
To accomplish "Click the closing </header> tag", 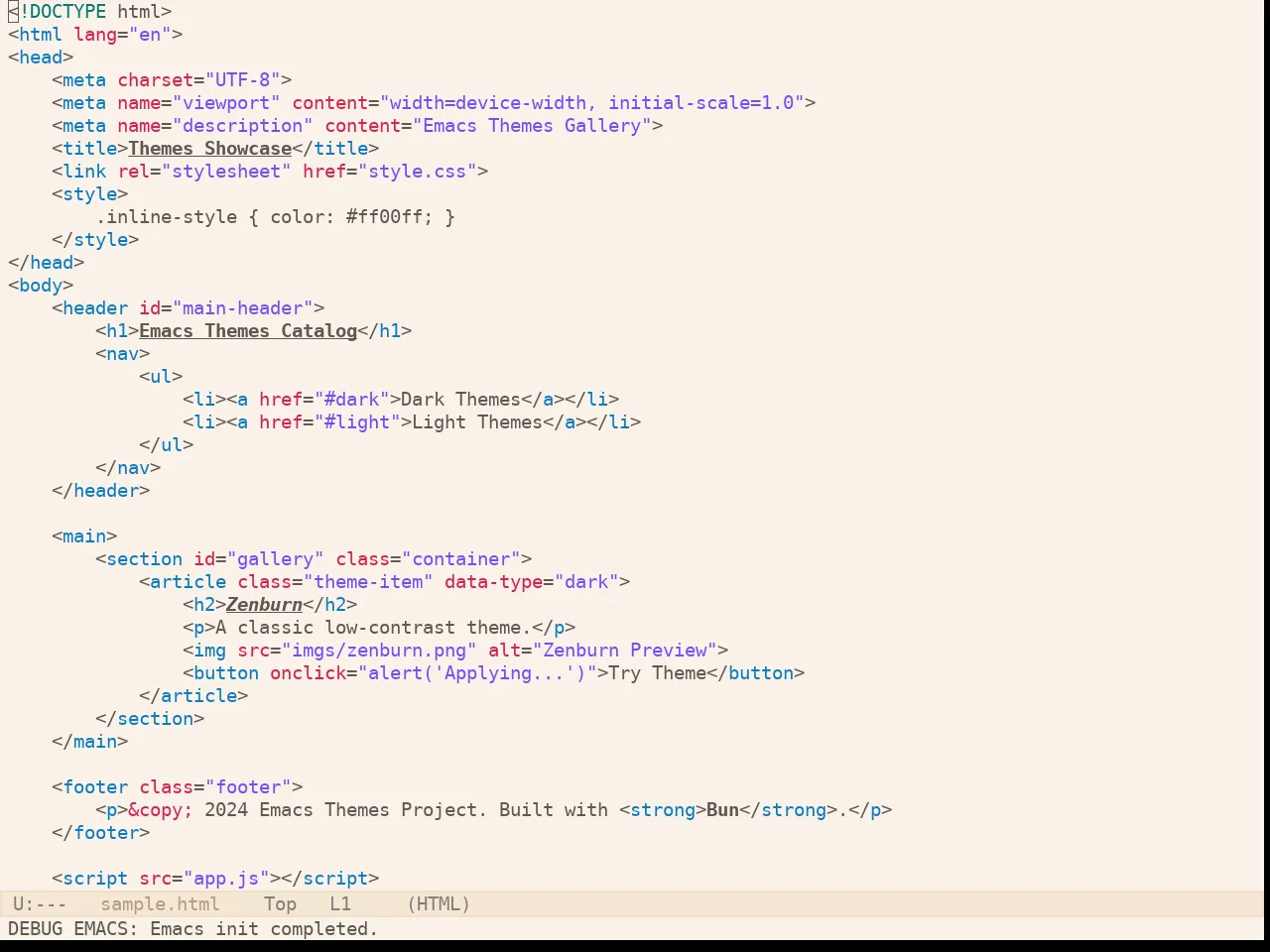I will [x=101, y=491].
